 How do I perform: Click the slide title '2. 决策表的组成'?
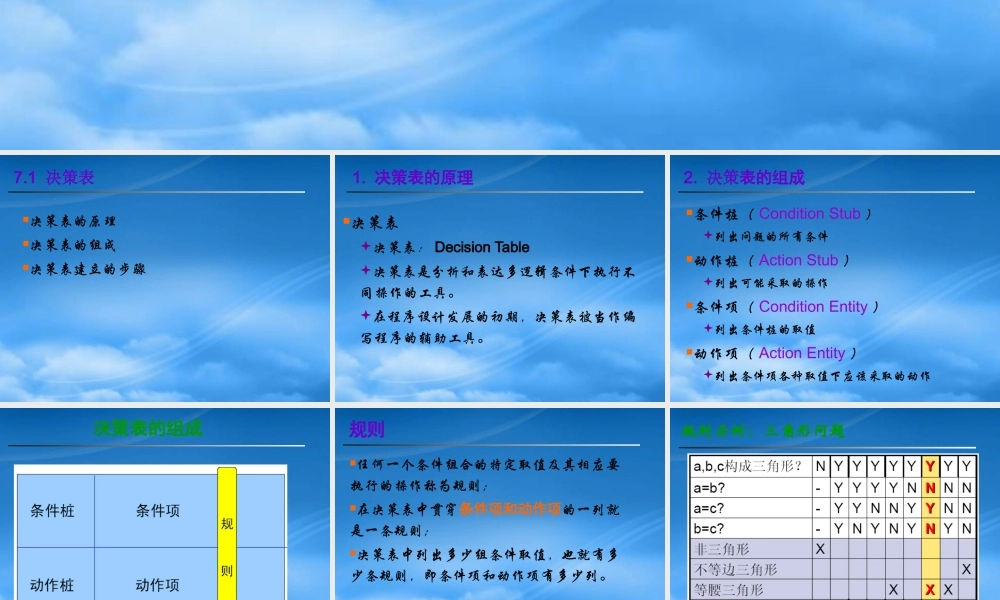tap(744, 177)
